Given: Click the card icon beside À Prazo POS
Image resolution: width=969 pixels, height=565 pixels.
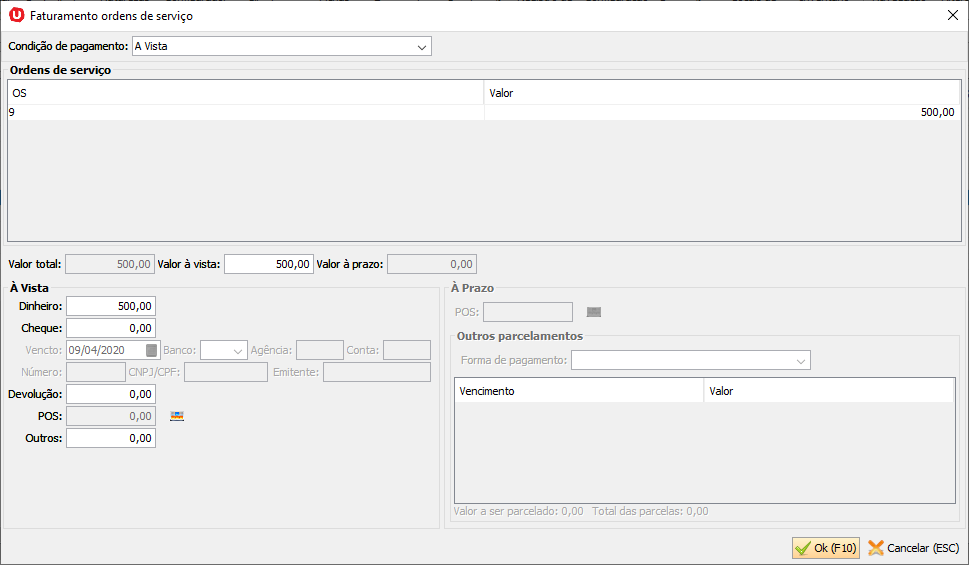Looking at the screenshot, I should click(x=594, y=312).
